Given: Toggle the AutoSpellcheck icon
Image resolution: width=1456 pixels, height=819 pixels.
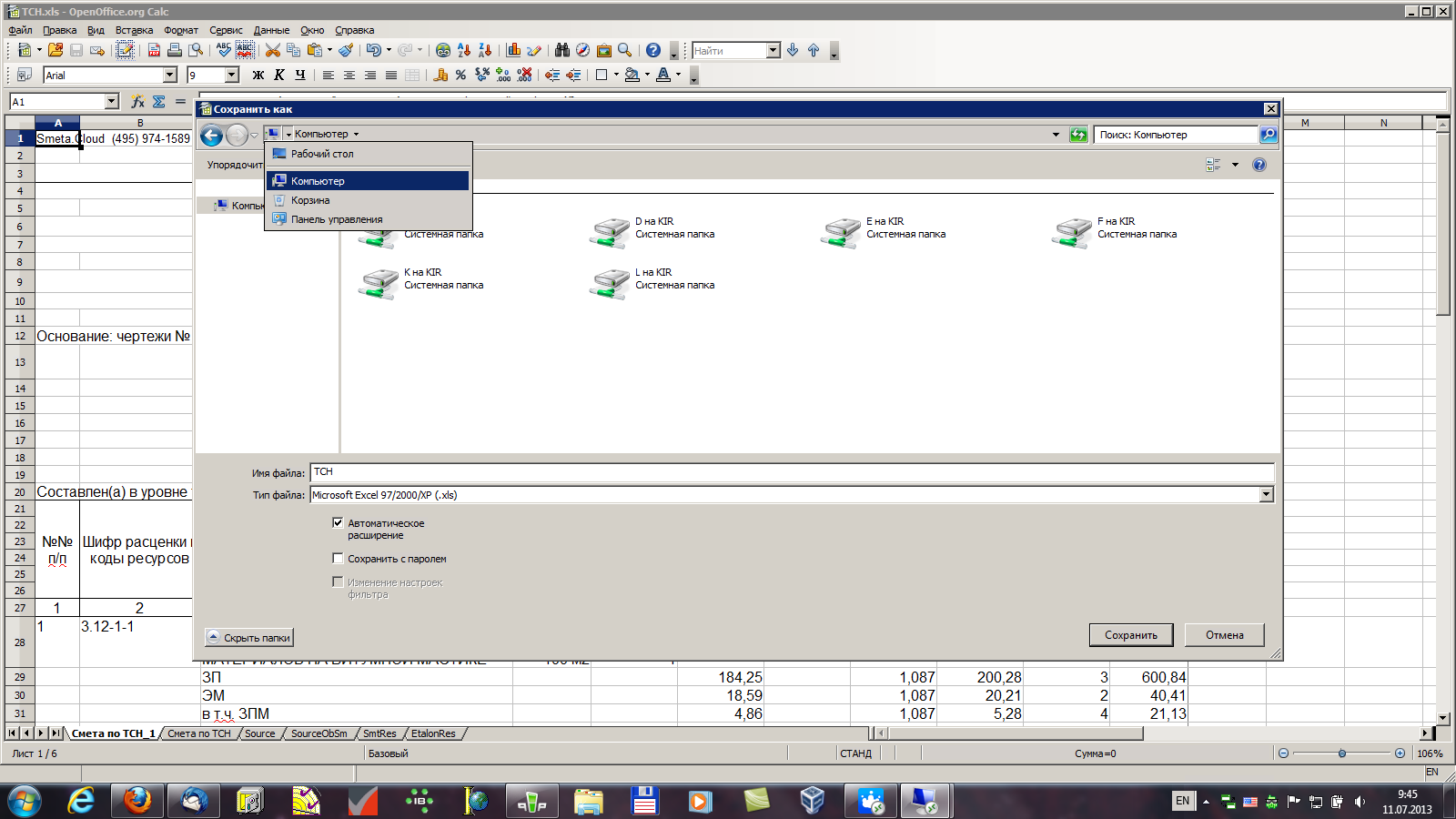Looking at the screenshot, I should [x=245, y=50].
